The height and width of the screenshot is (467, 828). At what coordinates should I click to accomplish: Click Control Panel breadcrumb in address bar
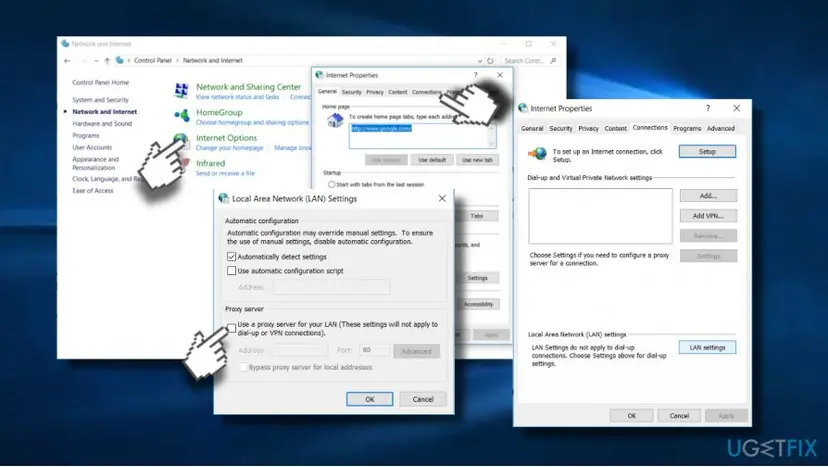[x=153, y=61]
